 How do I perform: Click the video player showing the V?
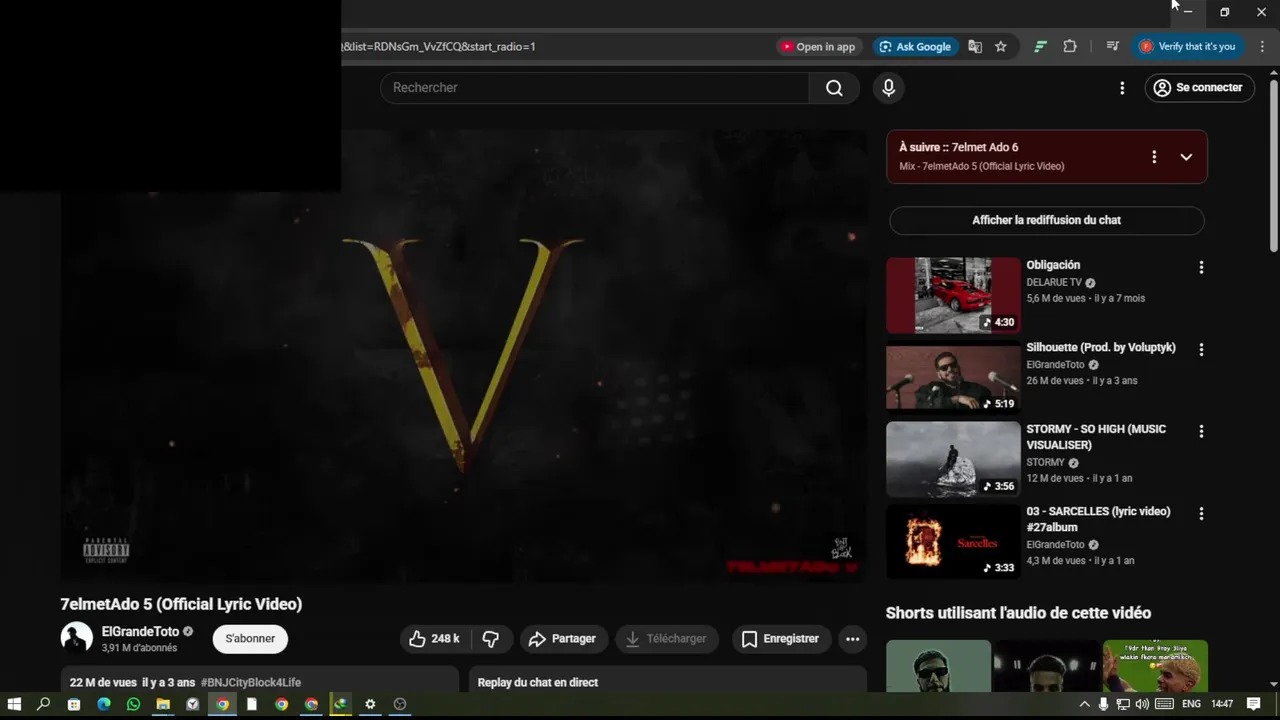pos(464,355)
